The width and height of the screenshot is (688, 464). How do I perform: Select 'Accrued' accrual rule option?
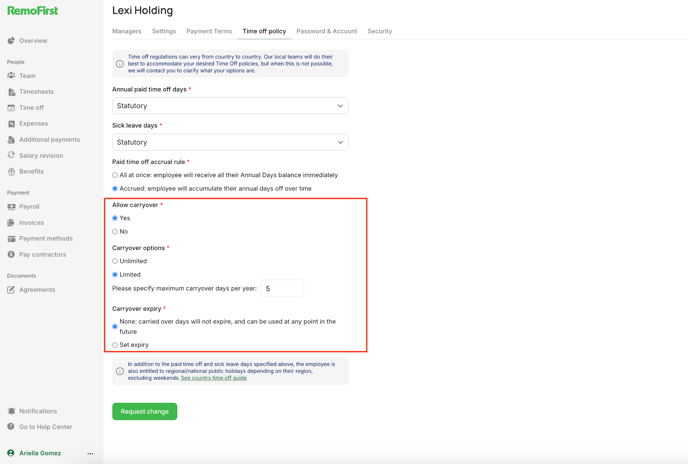click(115, 189)
